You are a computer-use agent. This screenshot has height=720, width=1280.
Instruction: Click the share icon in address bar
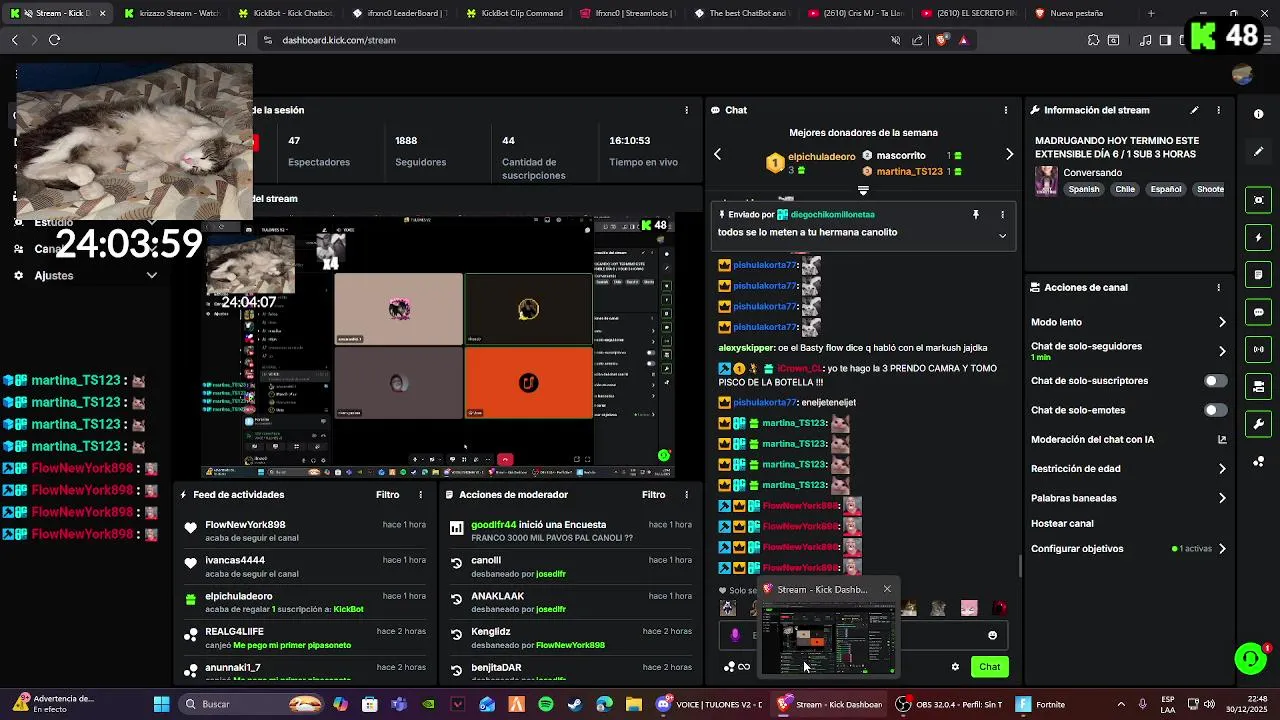click(x=917, y=40)
